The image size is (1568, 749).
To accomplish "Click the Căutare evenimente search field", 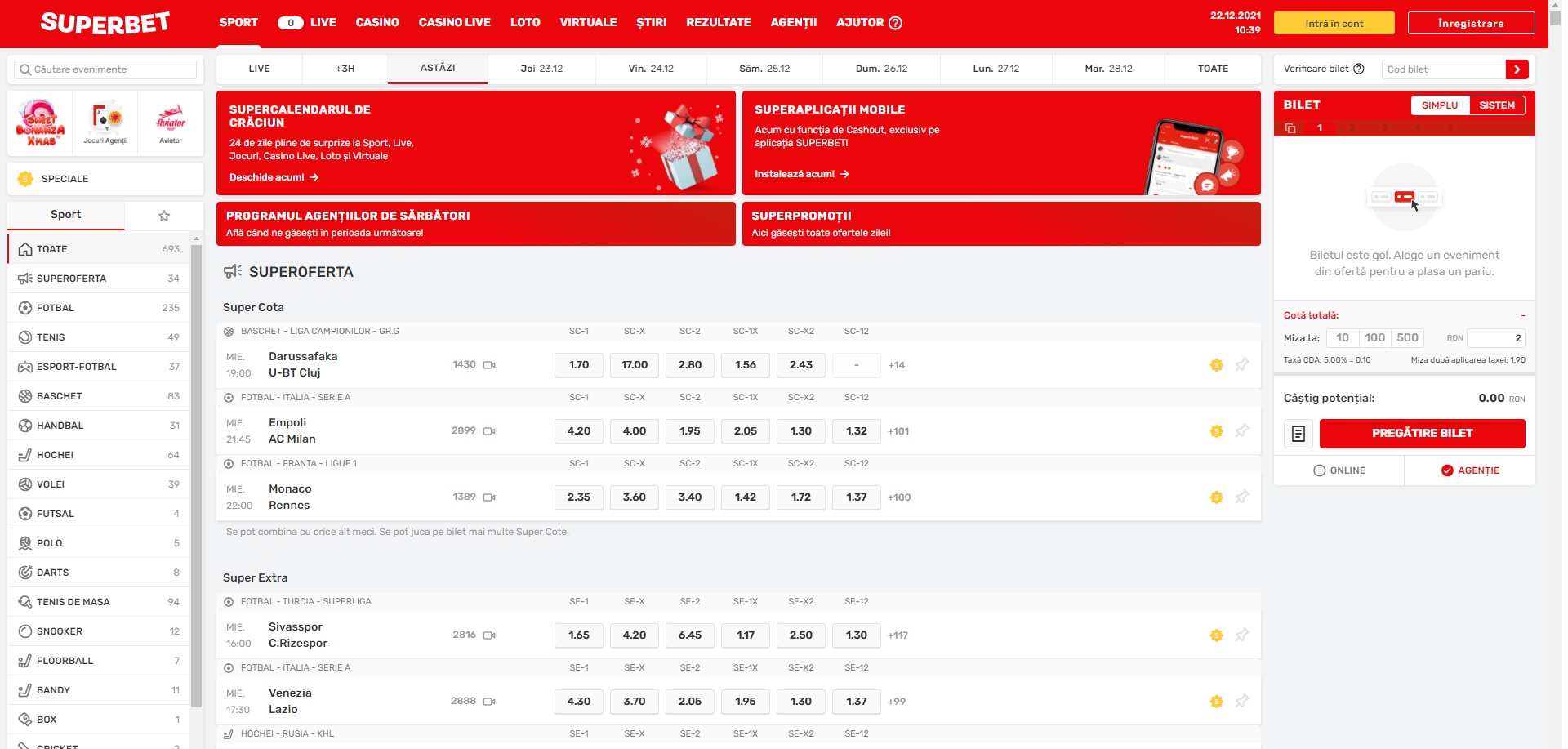I will tap(105, 69).
